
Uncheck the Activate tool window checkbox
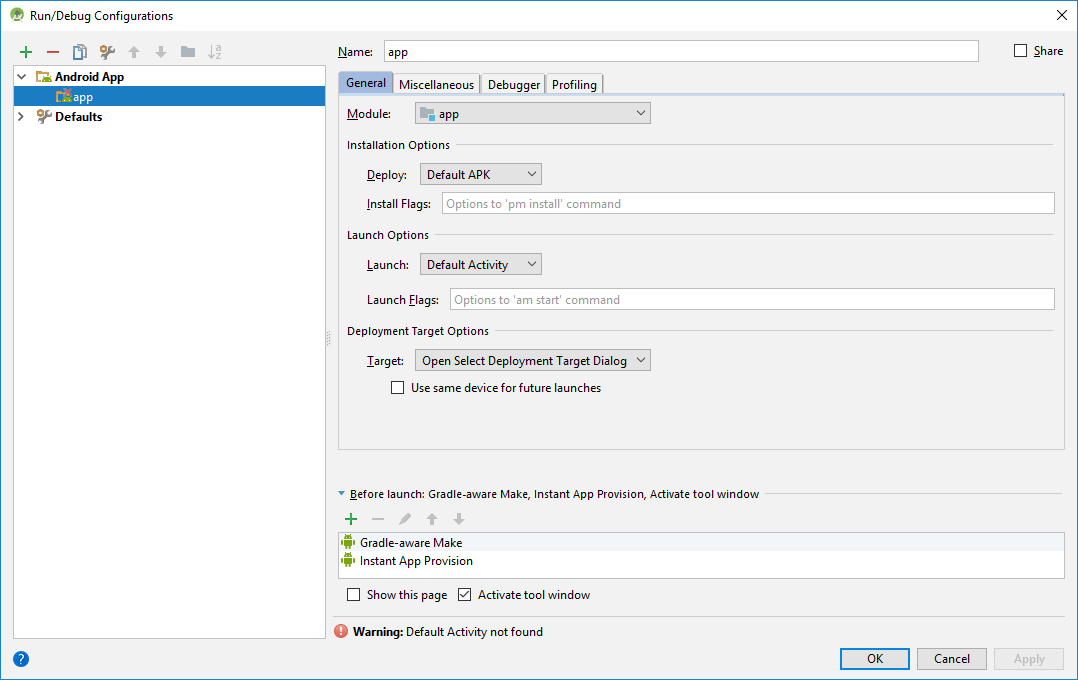coord(465,595)
